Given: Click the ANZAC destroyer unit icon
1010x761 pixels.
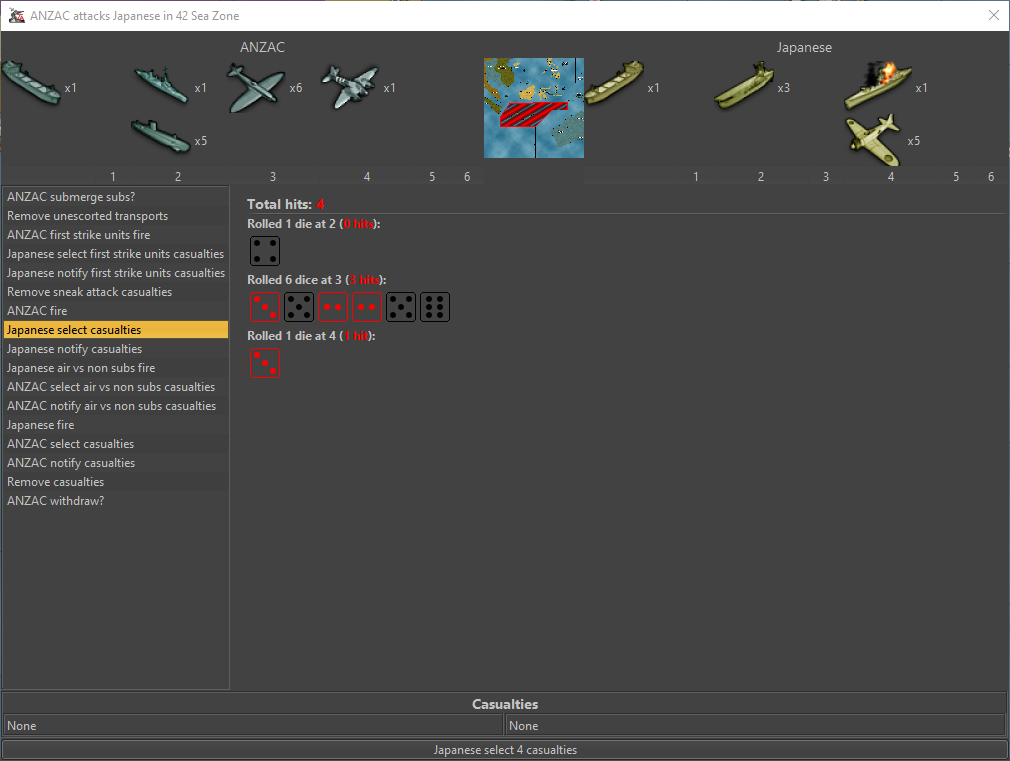Looking at the screenshot, I should 162,85.
